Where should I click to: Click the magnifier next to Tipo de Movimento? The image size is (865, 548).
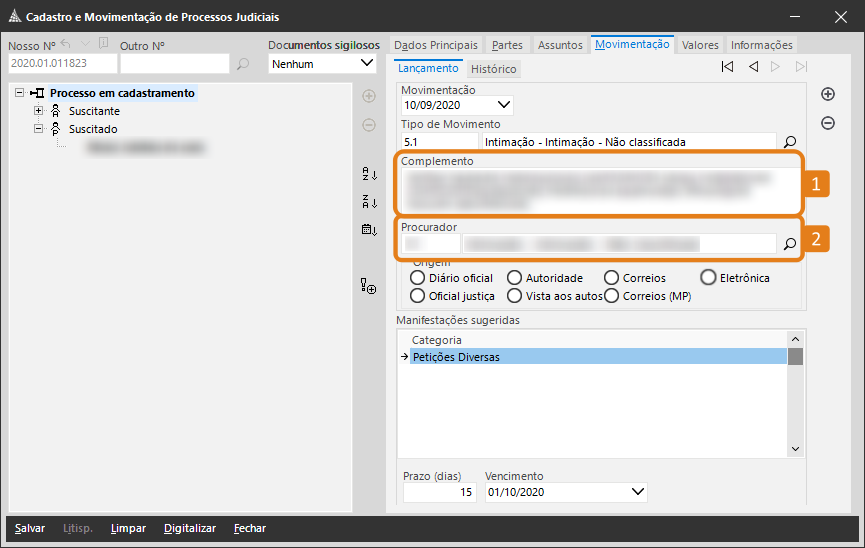789,142
